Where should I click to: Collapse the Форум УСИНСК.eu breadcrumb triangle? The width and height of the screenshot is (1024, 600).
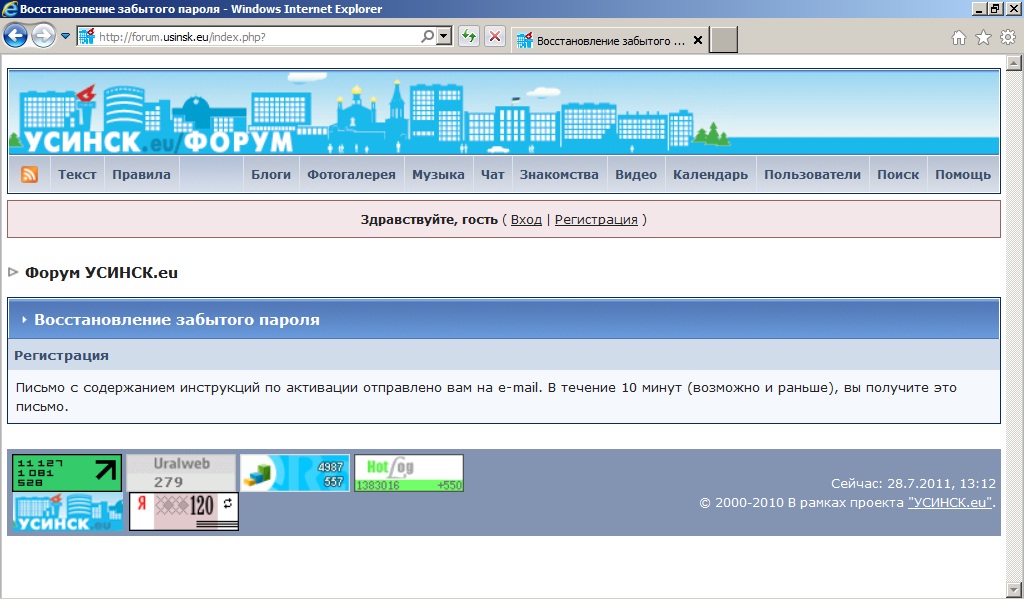pos(14,272)
